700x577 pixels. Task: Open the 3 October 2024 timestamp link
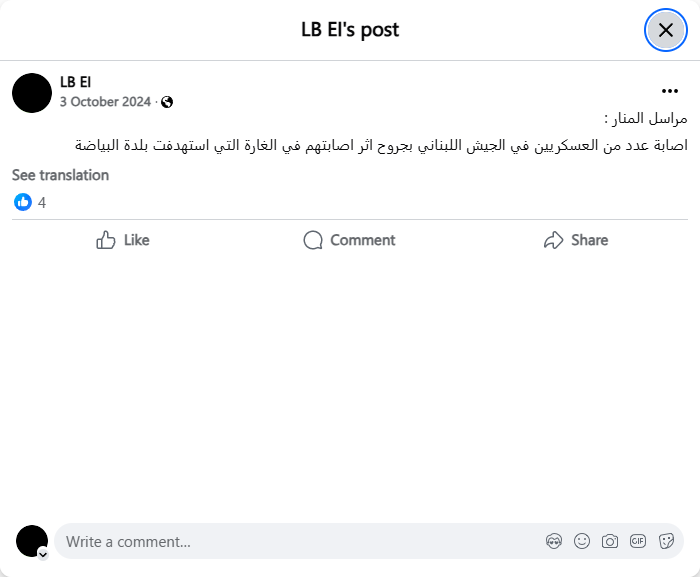pyautogui.click(x=105, y=102)
